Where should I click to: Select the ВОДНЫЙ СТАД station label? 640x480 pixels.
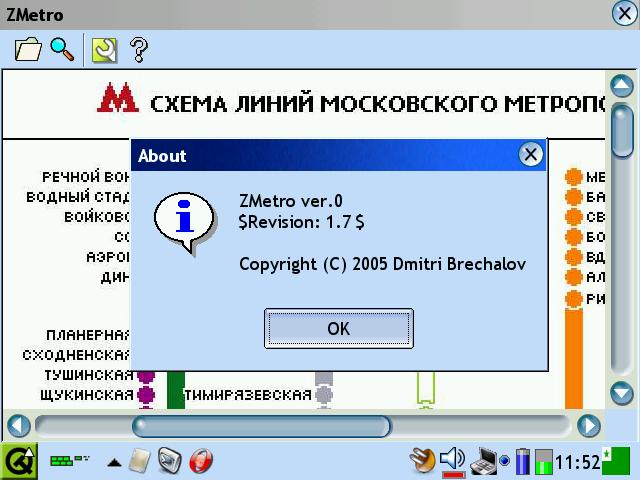(x=78, y=197)
